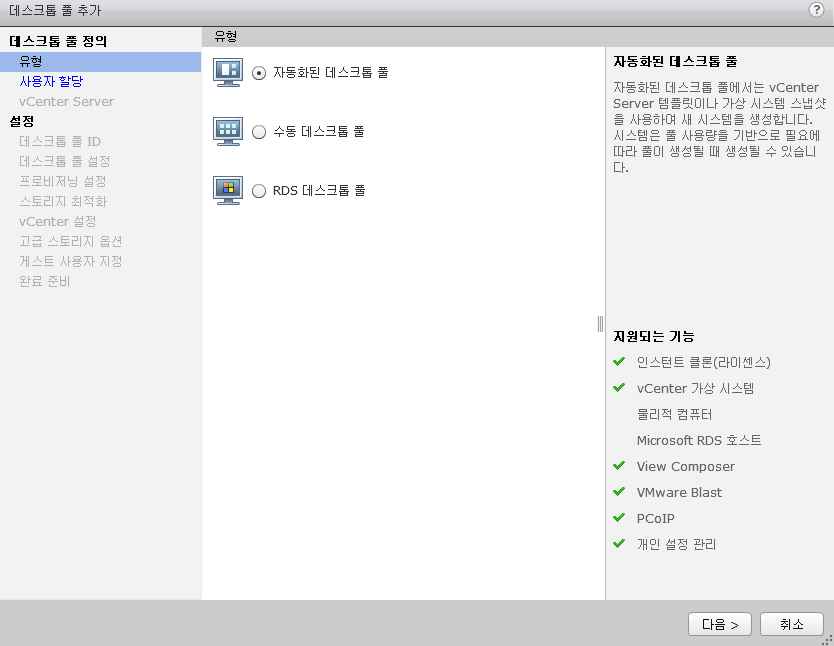Click the 고급 스토리지 옵션 step
Viewport: 834px width, 646px height.
71,241
